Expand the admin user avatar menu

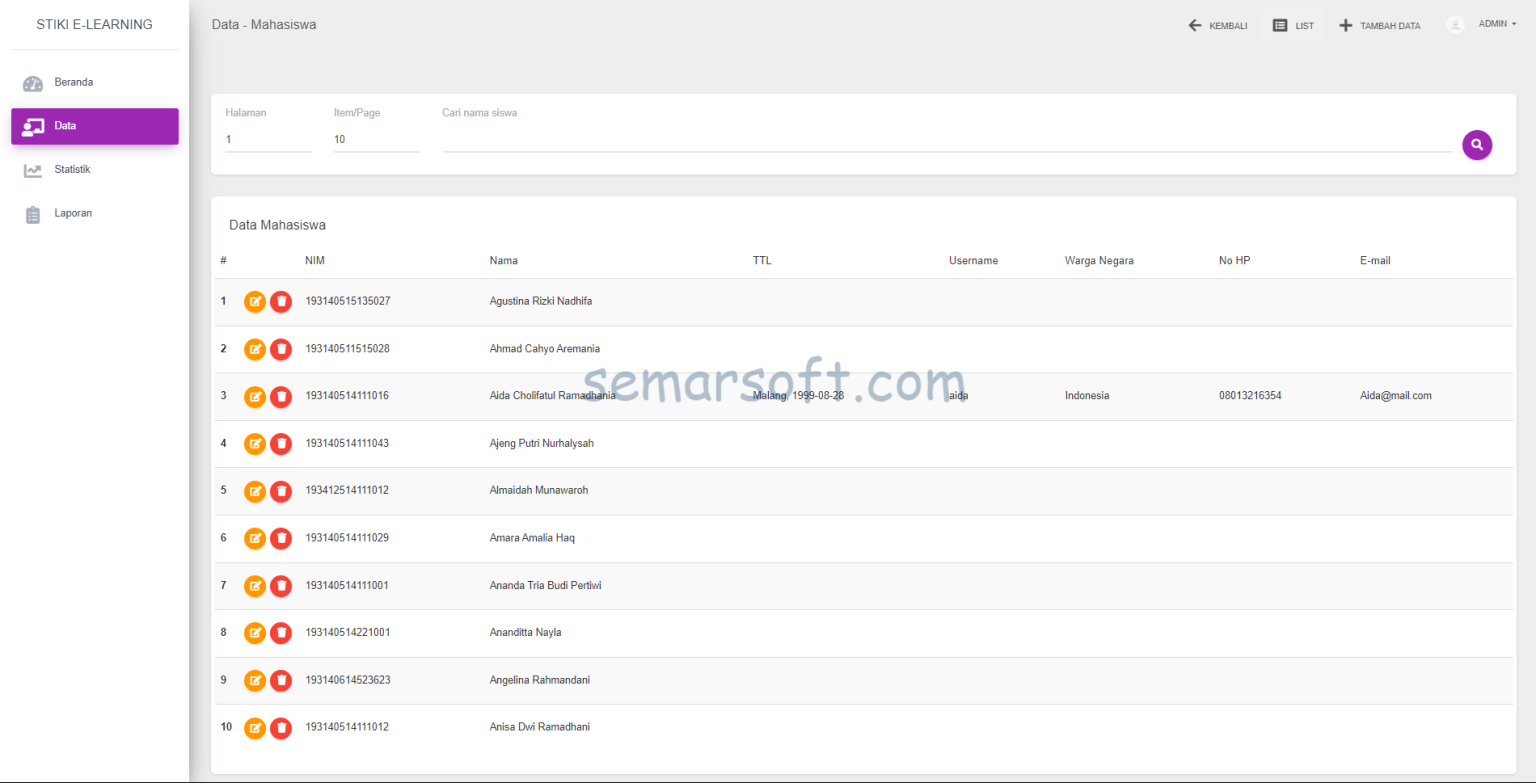click(1455, 24)
